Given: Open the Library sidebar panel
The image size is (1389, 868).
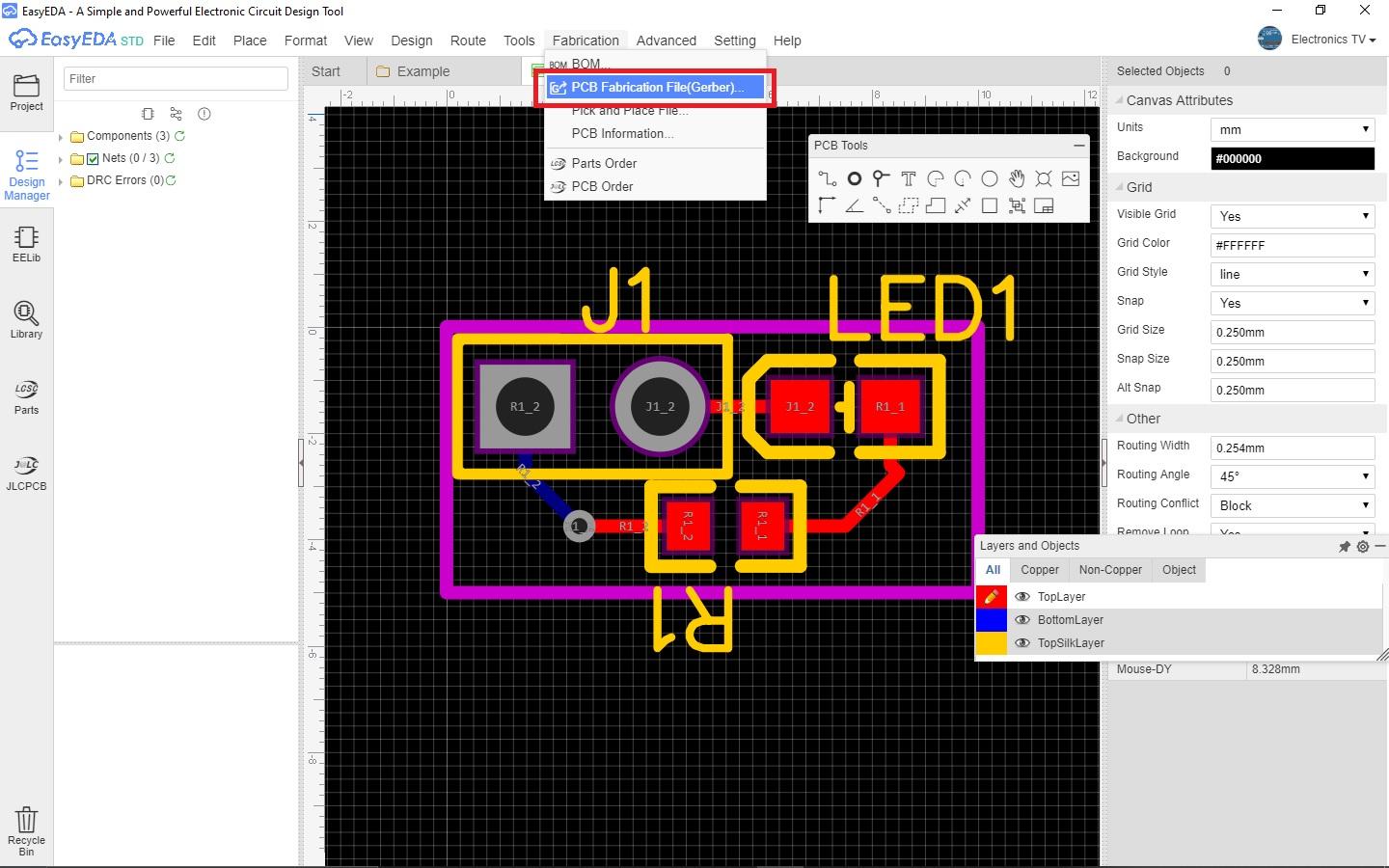Looking at the screenshot, I should [x=26, y=320].
